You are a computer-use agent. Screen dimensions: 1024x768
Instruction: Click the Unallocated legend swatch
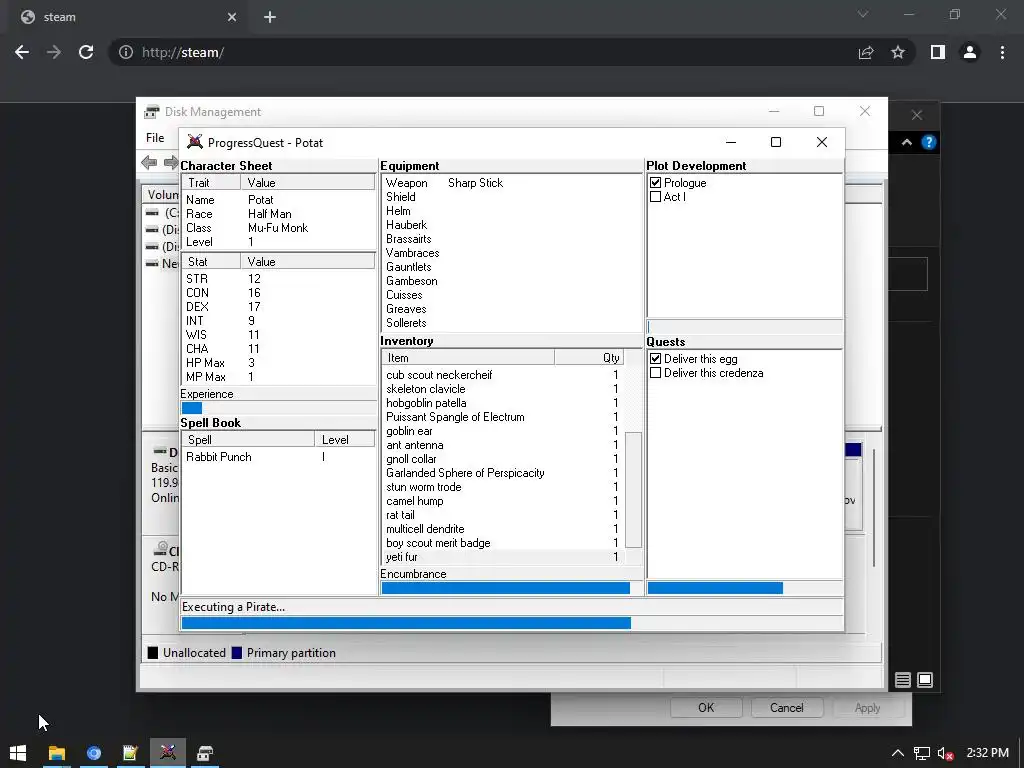(x=153, y=653)
